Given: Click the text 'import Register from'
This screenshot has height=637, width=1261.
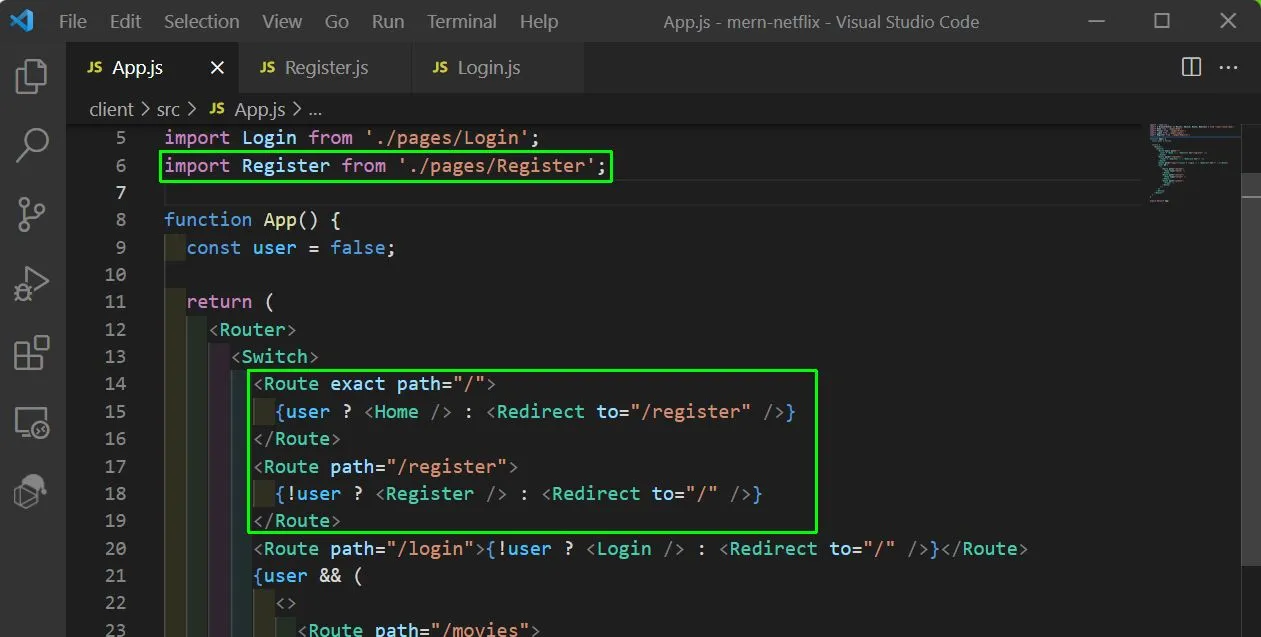Looking at the screenshot, I should (x=275, y=165).
